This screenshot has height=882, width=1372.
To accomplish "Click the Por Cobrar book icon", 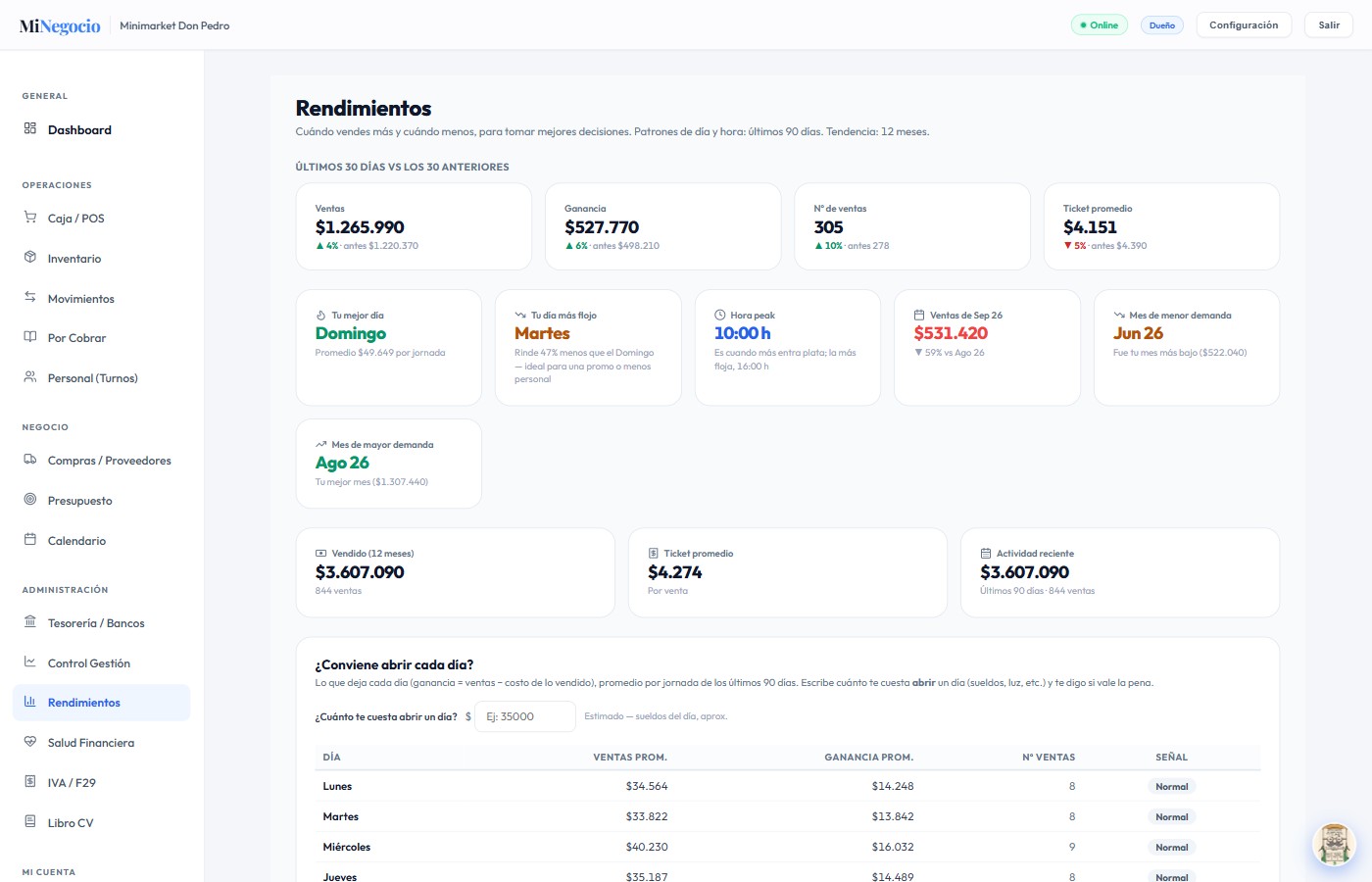I will [30, 336].
